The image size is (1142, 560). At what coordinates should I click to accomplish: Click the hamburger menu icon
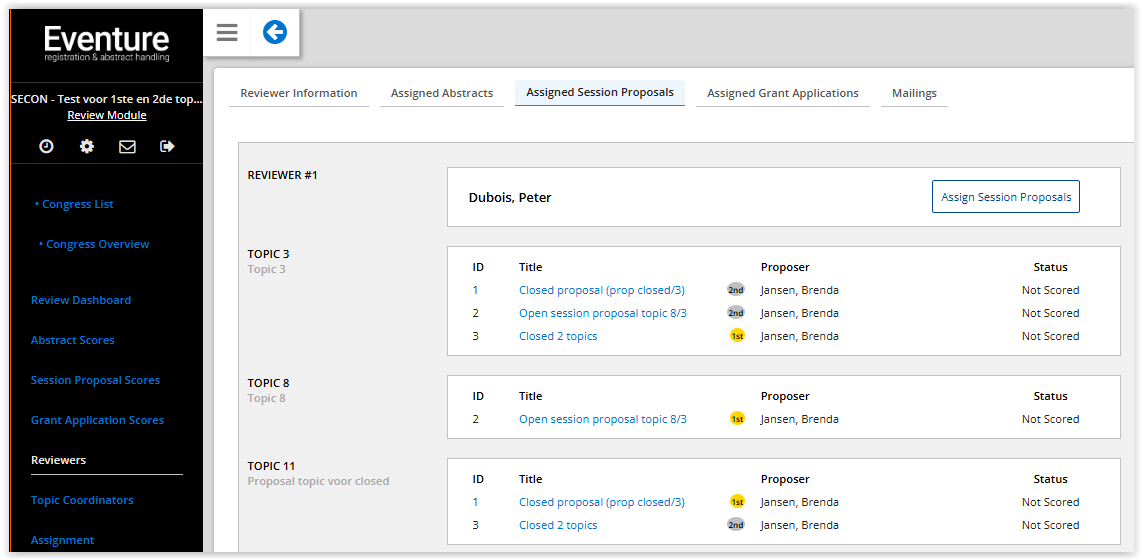(227, 33)
